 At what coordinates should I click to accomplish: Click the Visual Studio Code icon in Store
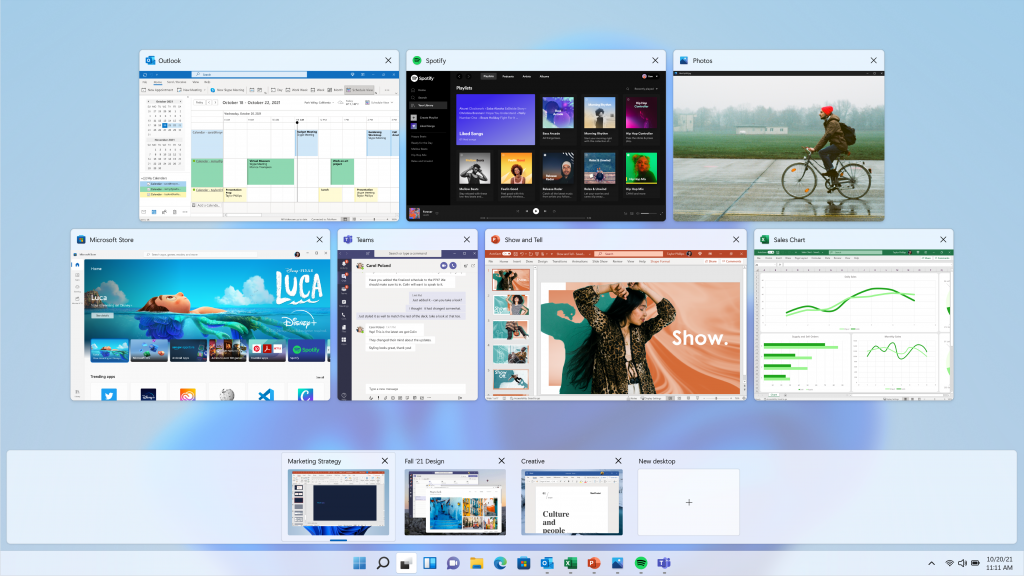[266, 394]
